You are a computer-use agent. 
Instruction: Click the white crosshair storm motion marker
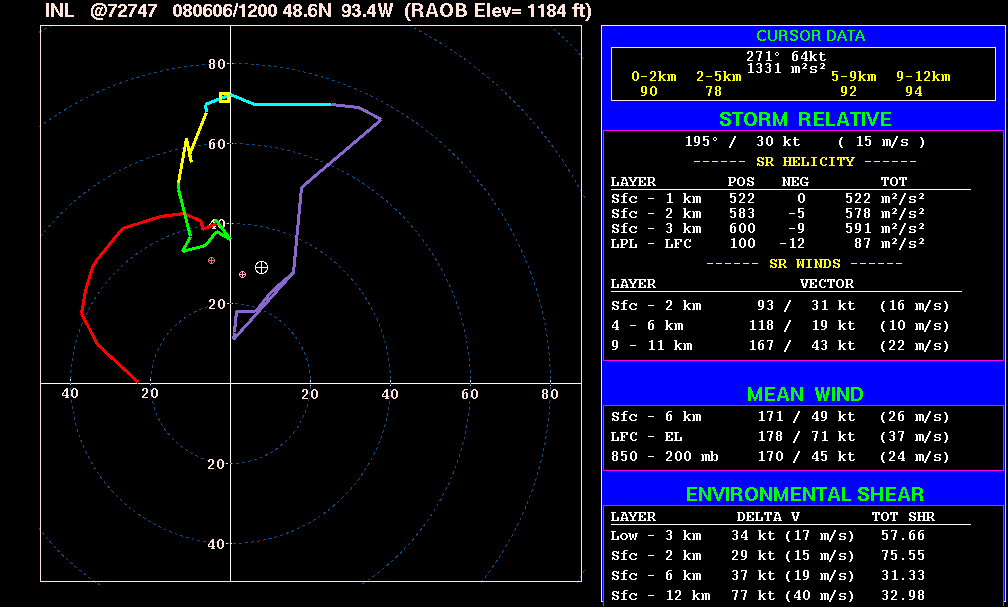261,267
